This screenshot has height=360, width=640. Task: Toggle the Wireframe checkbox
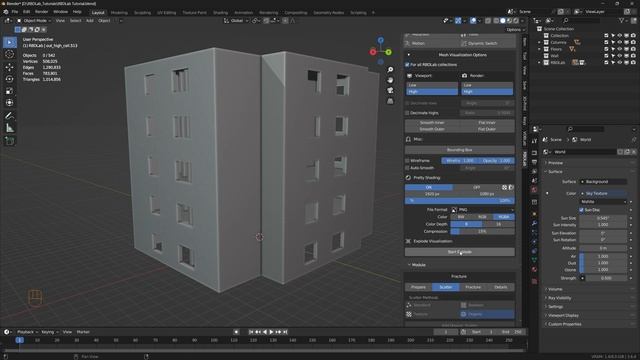pyautogui.click(x=407, y=161)
